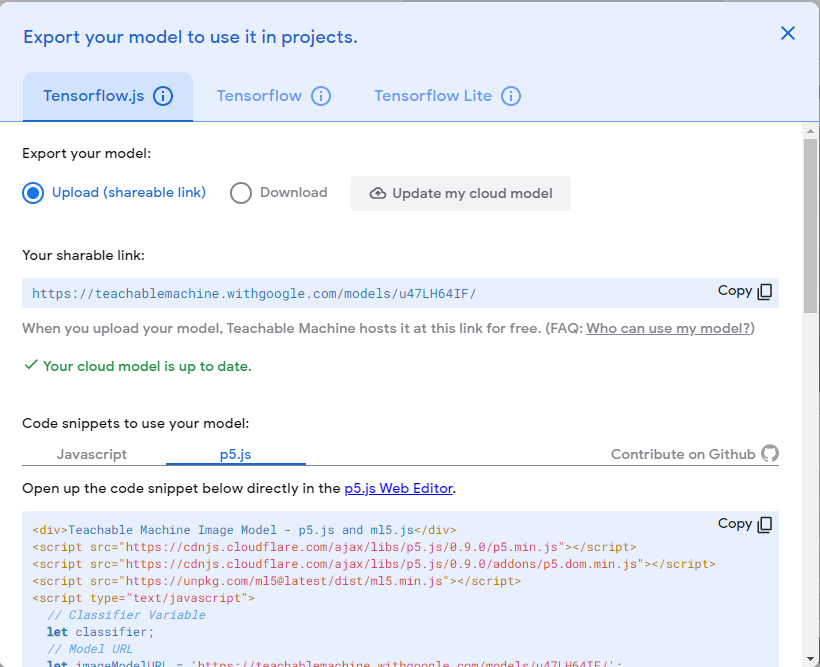
Task: Switch to the Tensorflow.js tab
Action: click(x=108, y=96)
